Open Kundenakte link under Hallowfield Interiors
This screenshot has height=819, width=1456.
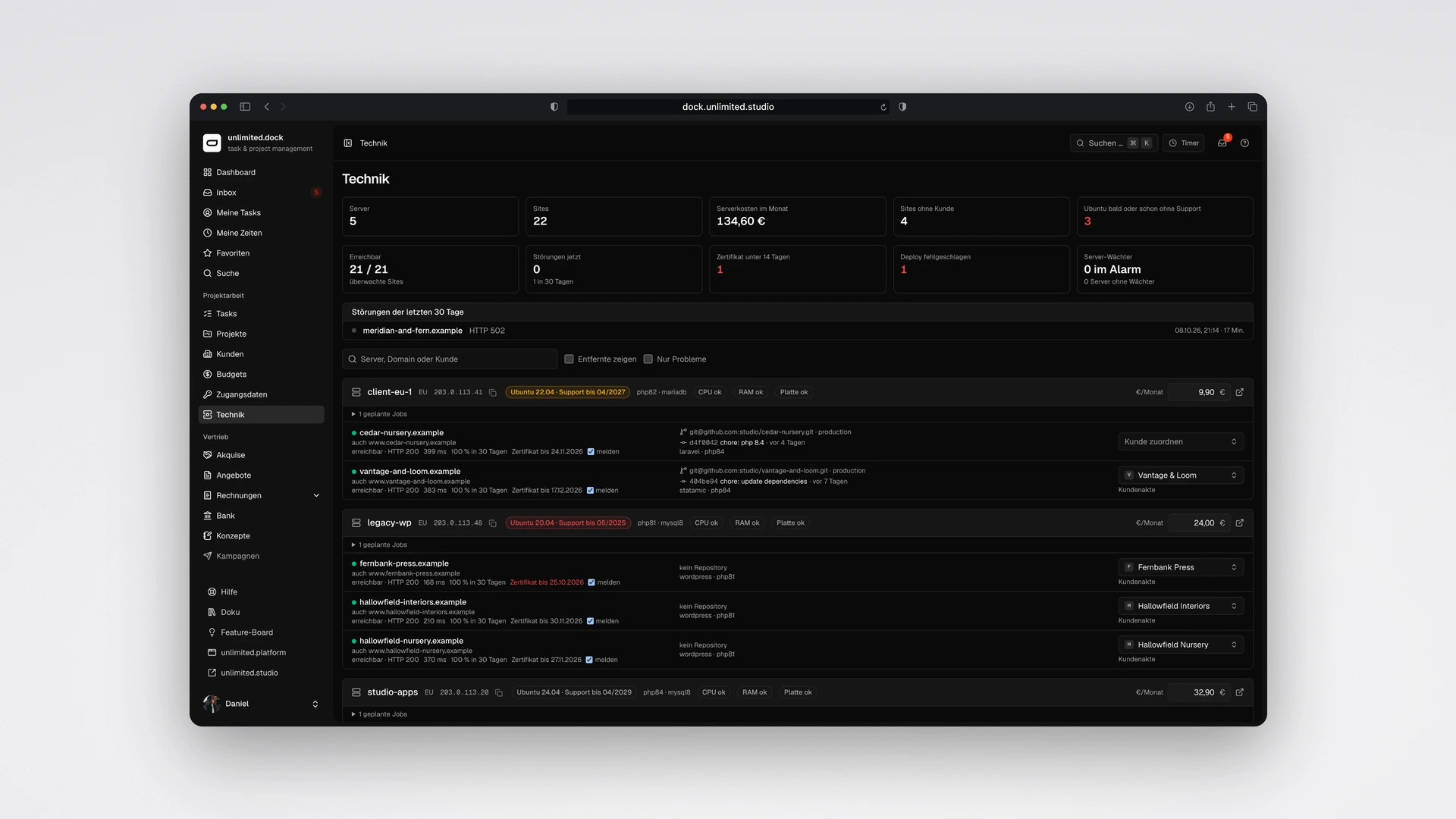1137,621
